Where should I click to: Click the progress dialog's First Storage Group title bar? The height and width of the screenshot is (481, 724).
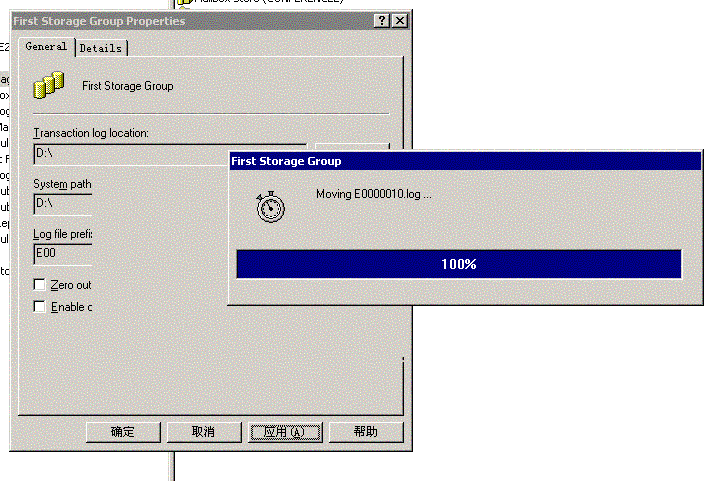pos(460,161)
